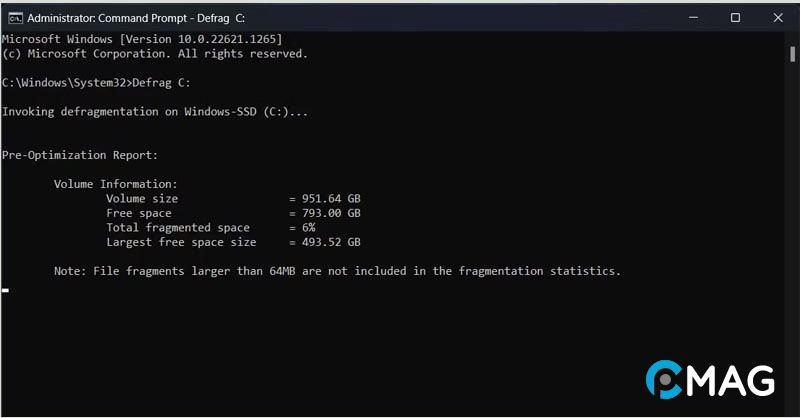Maximize the Command Prompt window
The height and width of the screenshot is (418, 800).
tap(735, 18)
